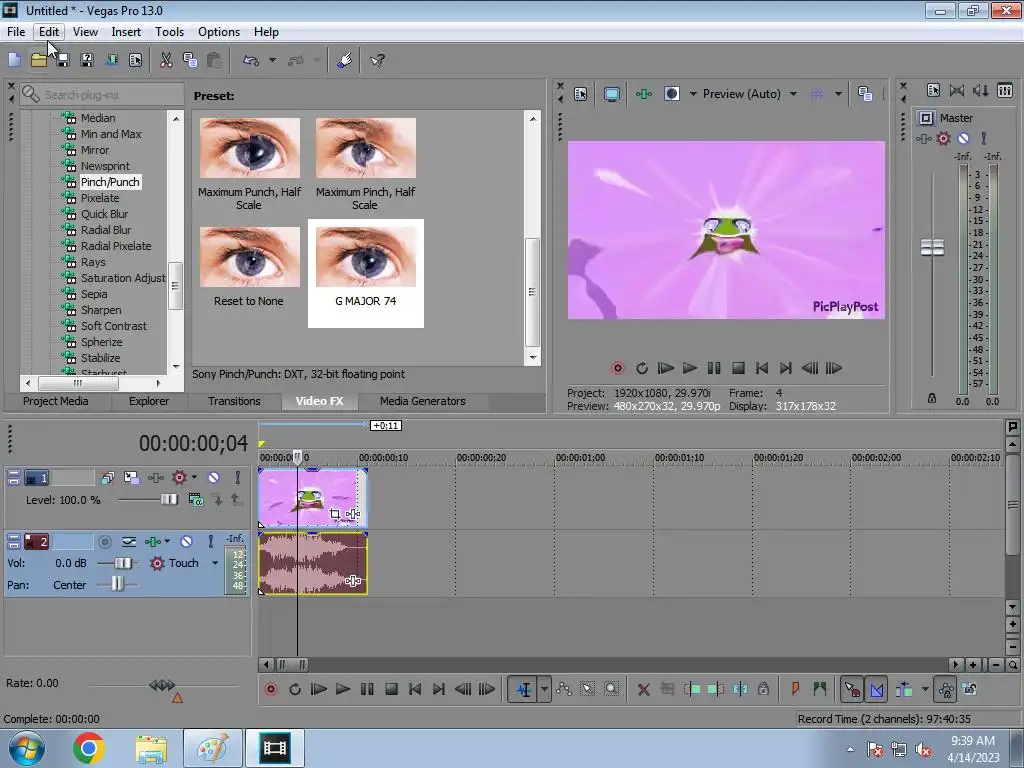This screenshot has width=1024, height=768.
Task: Click the Delete X icon in timeline toolbar
Action: coord(643,689)
